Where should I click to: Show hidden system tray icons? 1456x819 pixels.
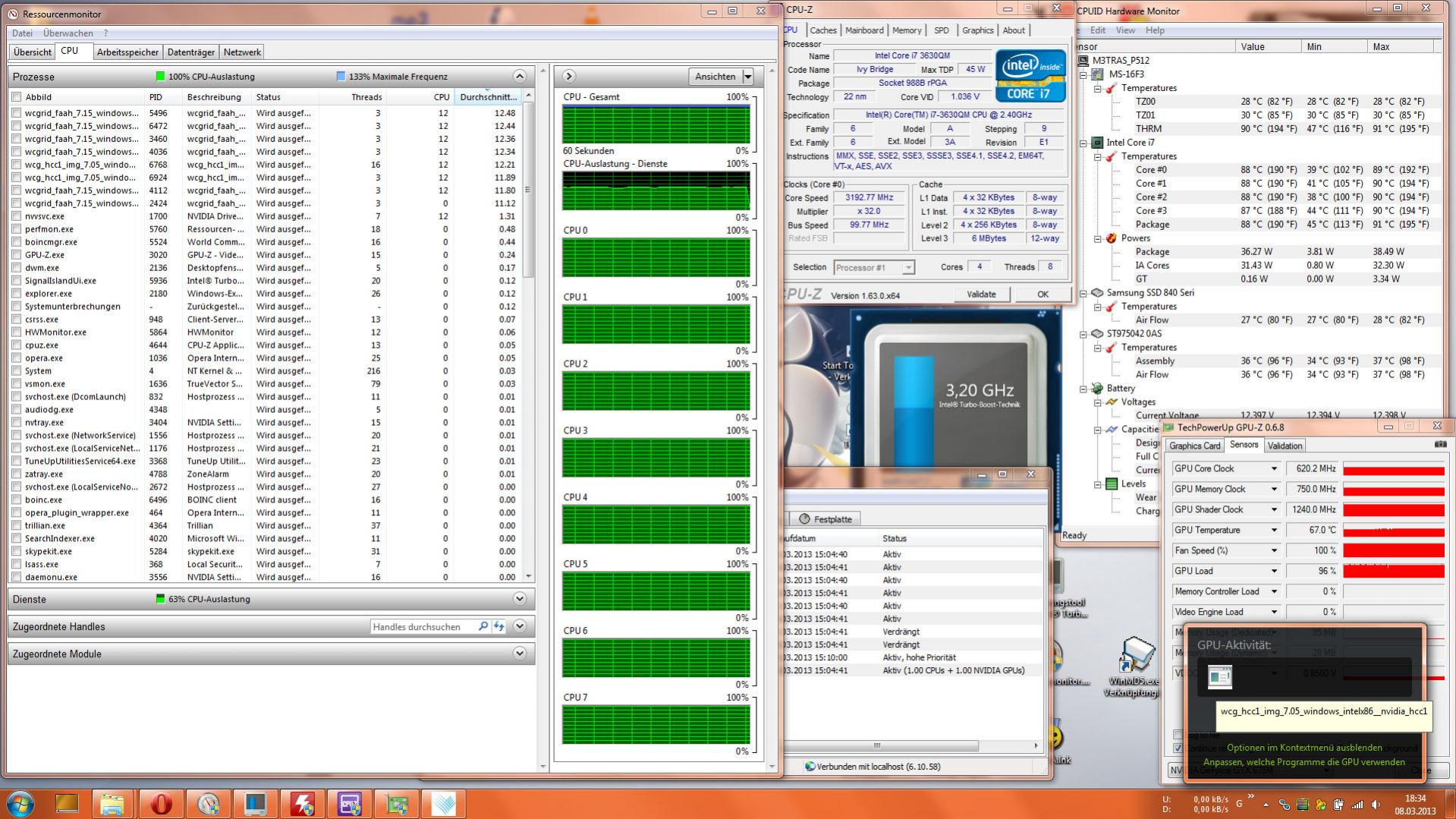pyautogui.click(x=1265, y=804)
